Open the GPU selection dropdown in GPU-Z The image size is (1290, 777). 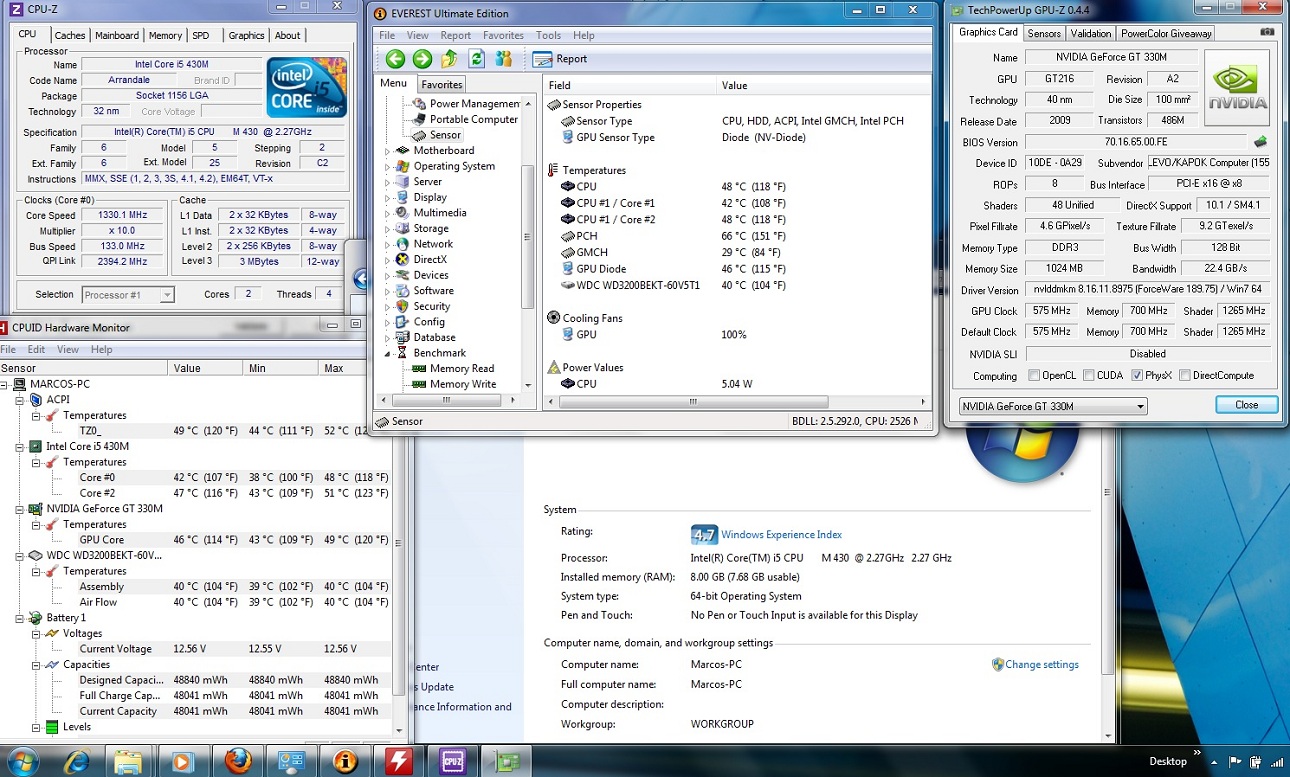1053,407
